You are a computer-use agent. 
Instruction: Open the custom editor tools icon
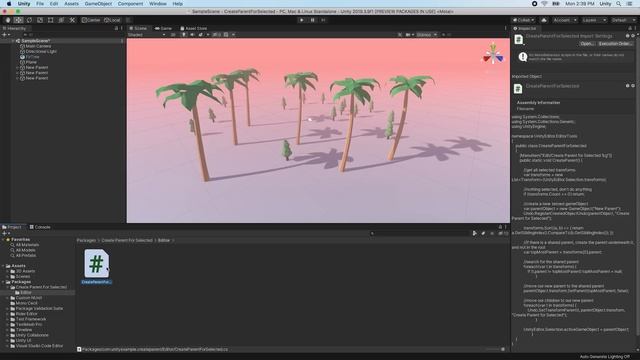coord(72,20)
